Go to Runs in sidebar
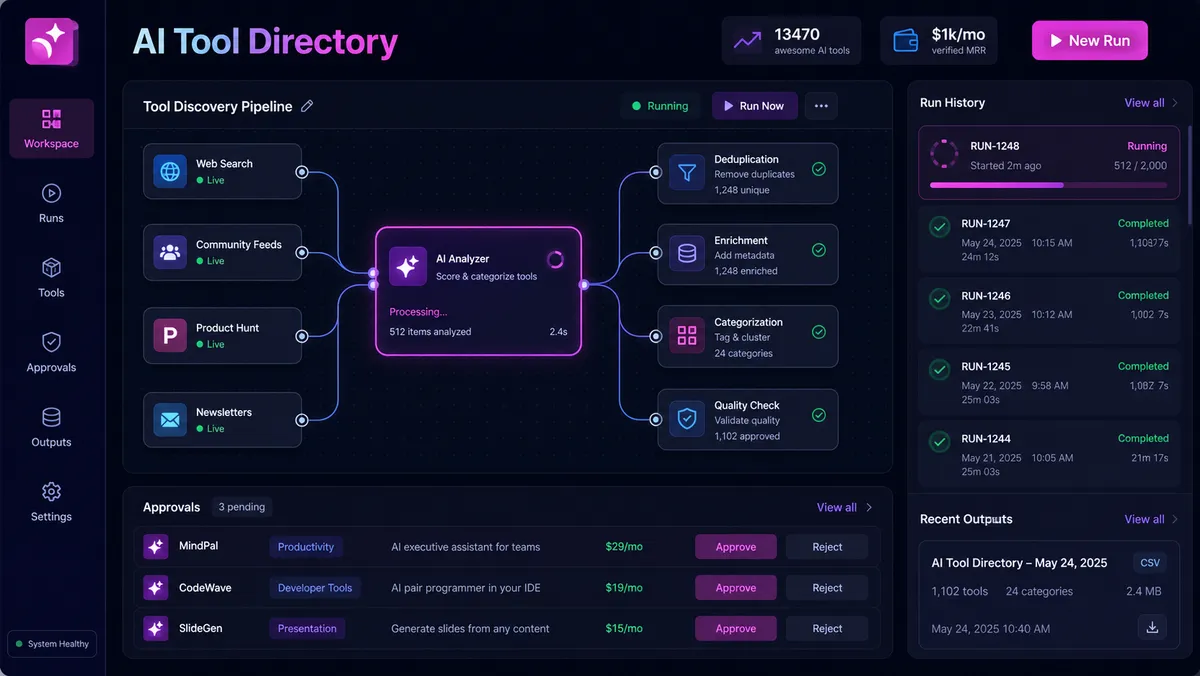 click(x=52, y=203)
